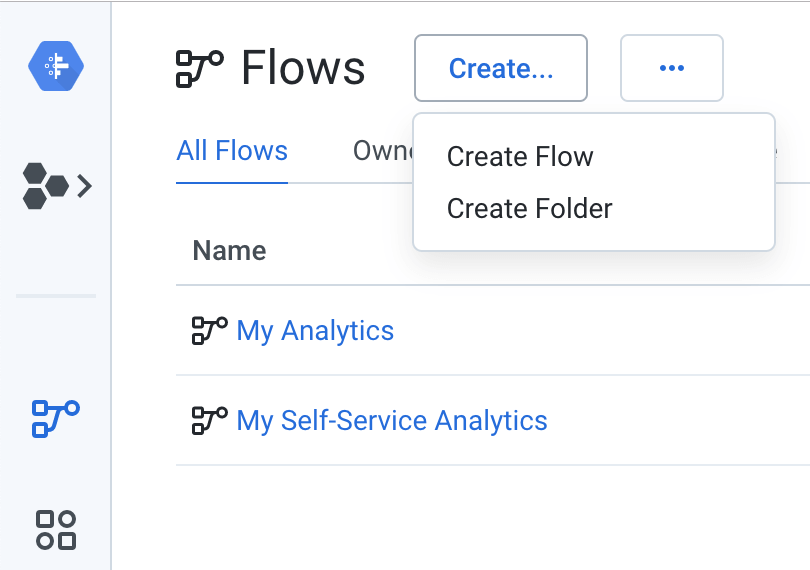Image resolution: width=810 pixels, height=570 pixels.
Task: Switch to the All Flows tab
Action: click(x=232, y=151)
